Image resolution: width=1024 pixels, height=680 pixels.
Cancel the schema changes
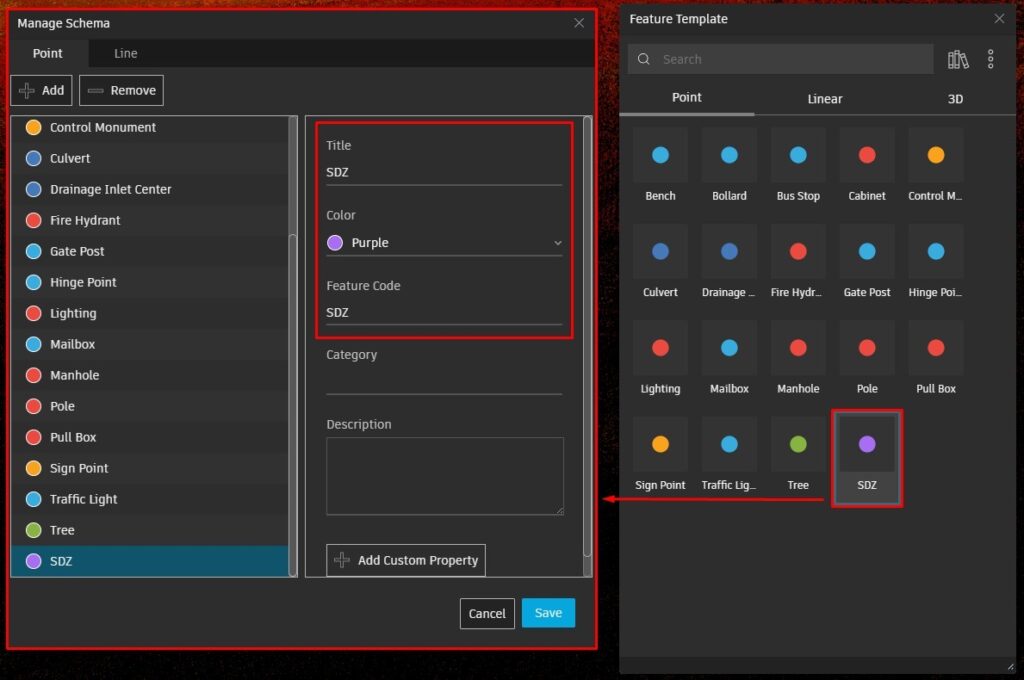coord(487,613)
